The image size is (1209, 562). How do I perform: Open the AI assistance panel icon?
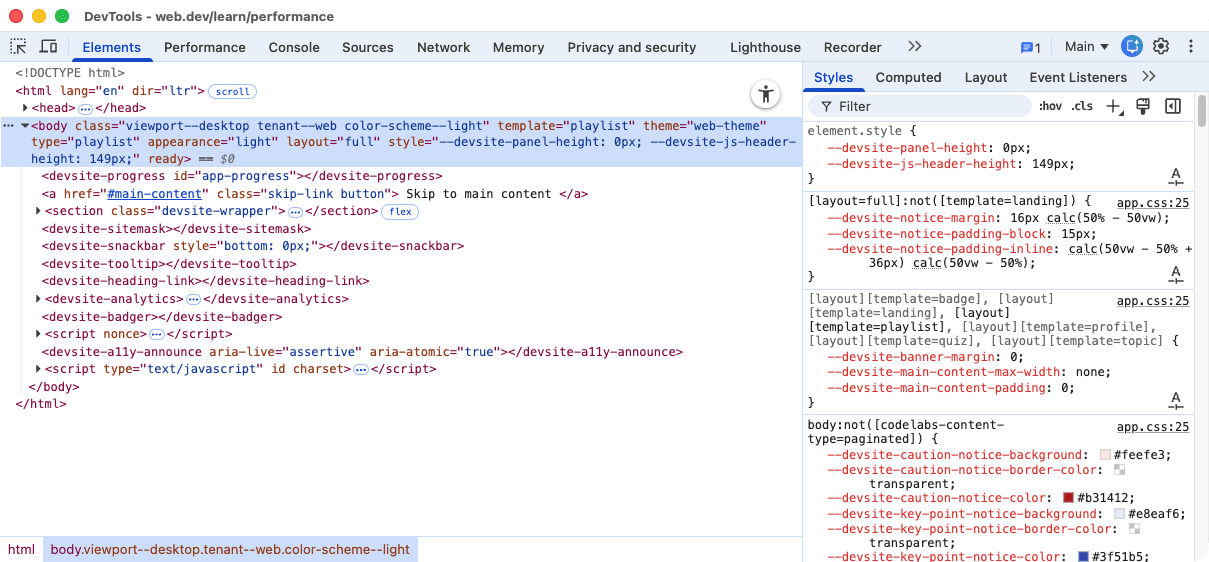pyautogui.click(x=1132, y=46)
